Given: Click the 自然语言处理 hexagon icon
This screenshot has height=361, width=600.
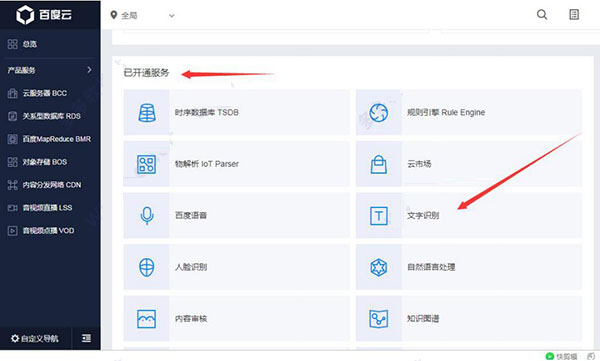Looking at the screenshot, I should [378, 267].
